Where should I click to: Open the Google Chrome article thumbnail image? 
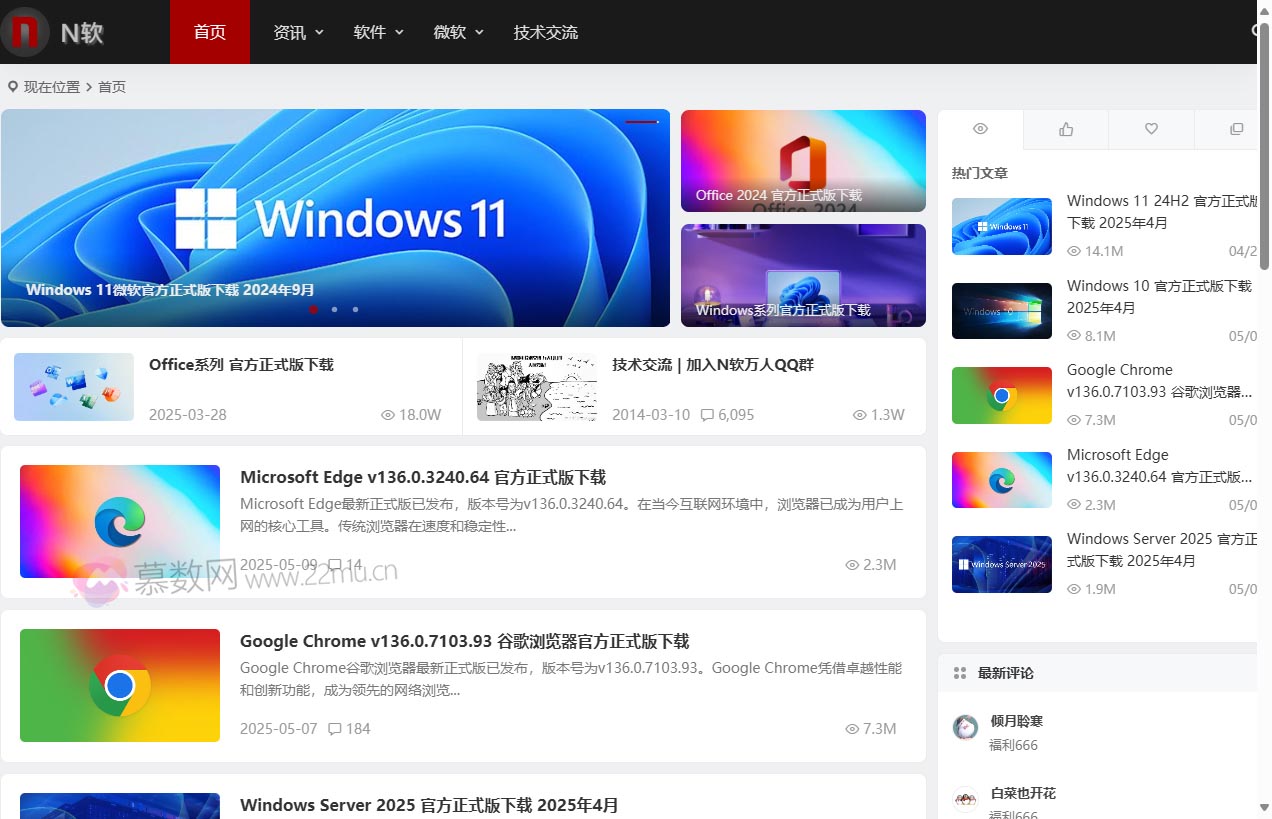[x=120, y=686]
